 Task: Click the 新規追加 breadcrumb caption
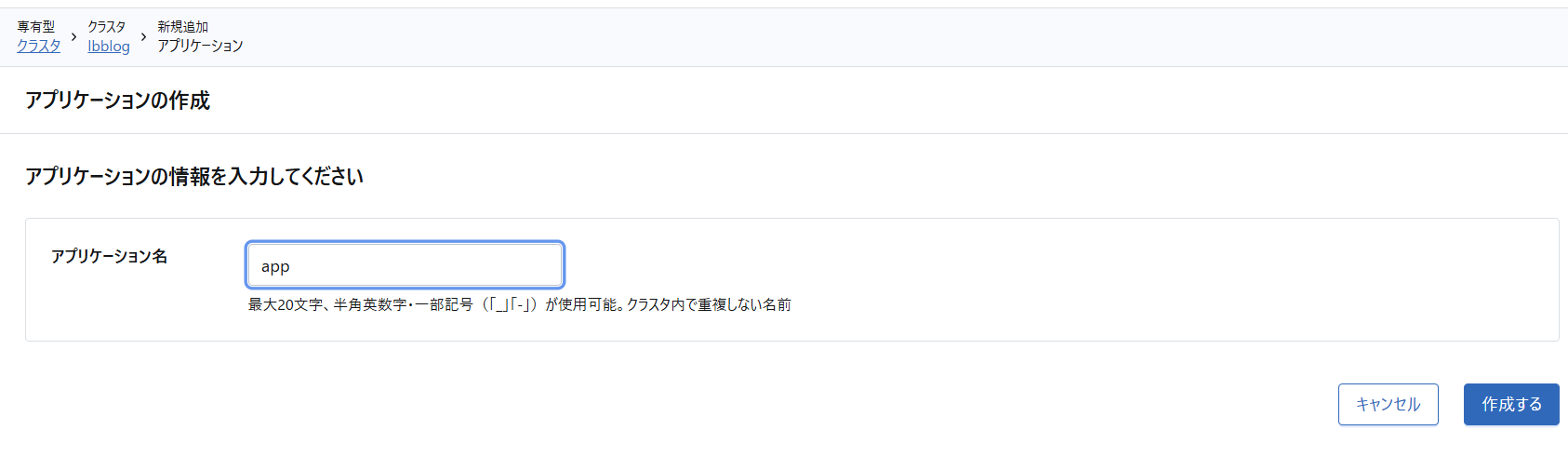coord(182,27)
